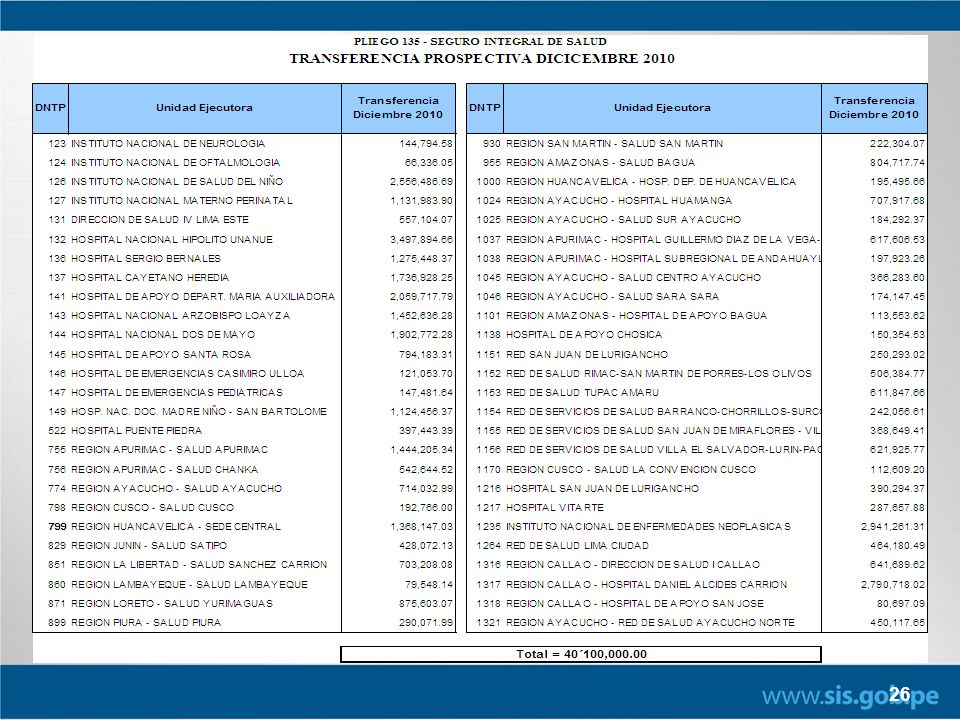
Task: Click the 'PLIEGO 135 - SEGURO INTEGRAL DE SALUD' heading
Action: [x=481, y=42]
